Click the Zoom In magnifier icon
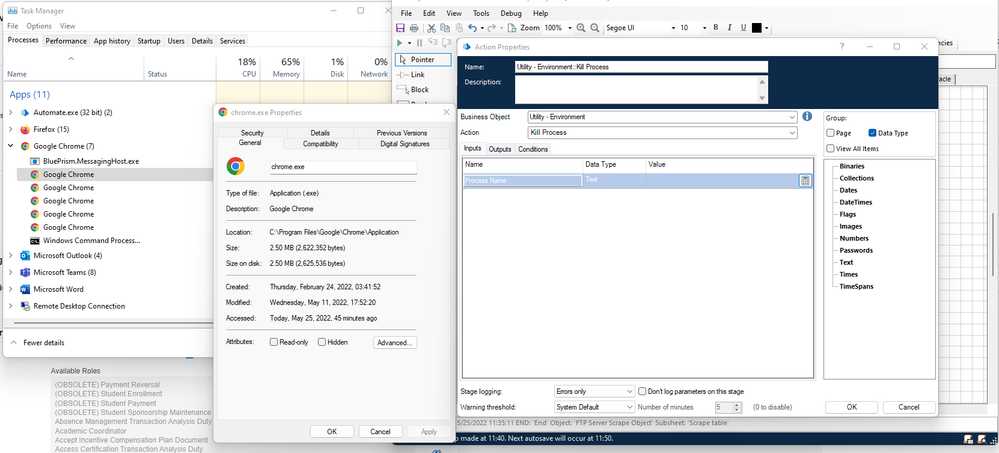Image resolution: width=999 pixels, height=453 pixels. pyautogui.click(x=580, y=28)
